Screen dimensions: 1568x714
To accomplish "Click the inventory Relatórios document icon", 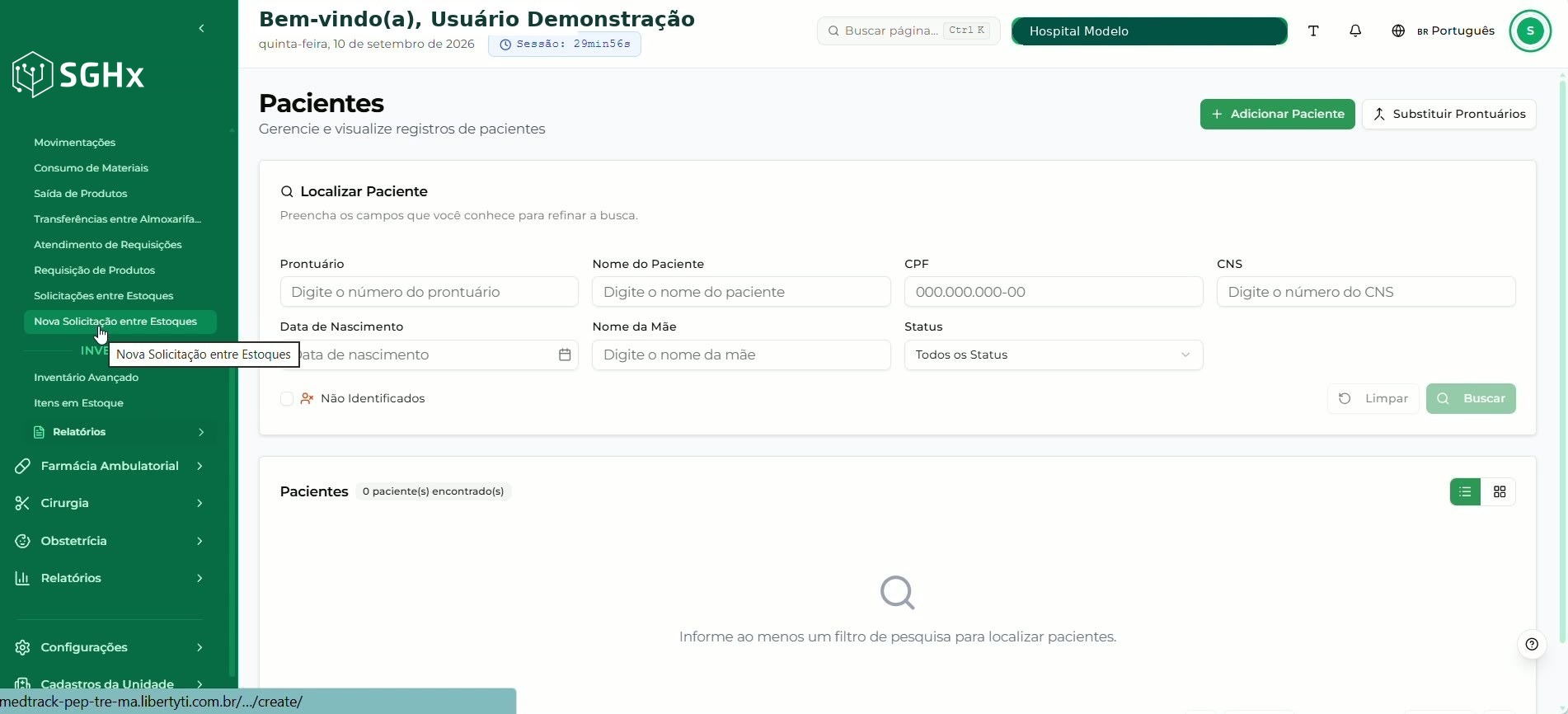I will pyautogui.click(x=39, y=432).
